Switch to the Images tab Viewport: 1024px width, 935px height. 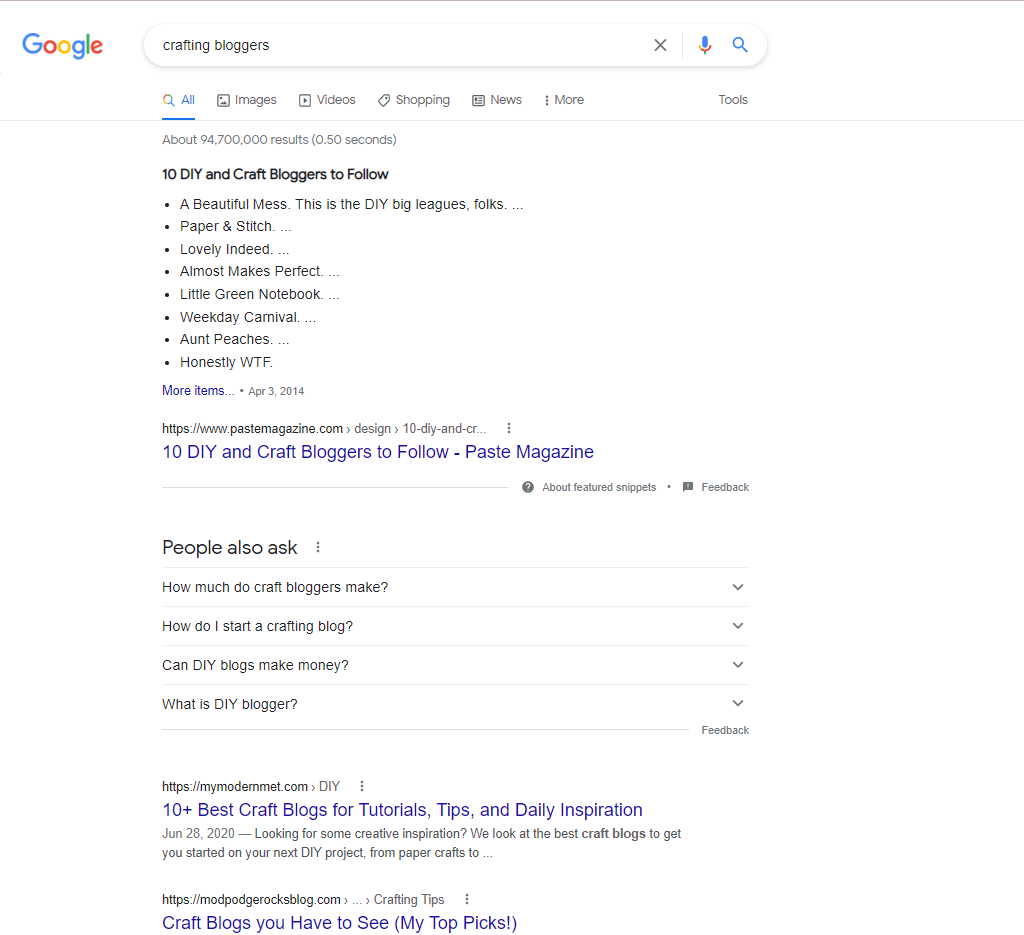[x=247, y=100]
